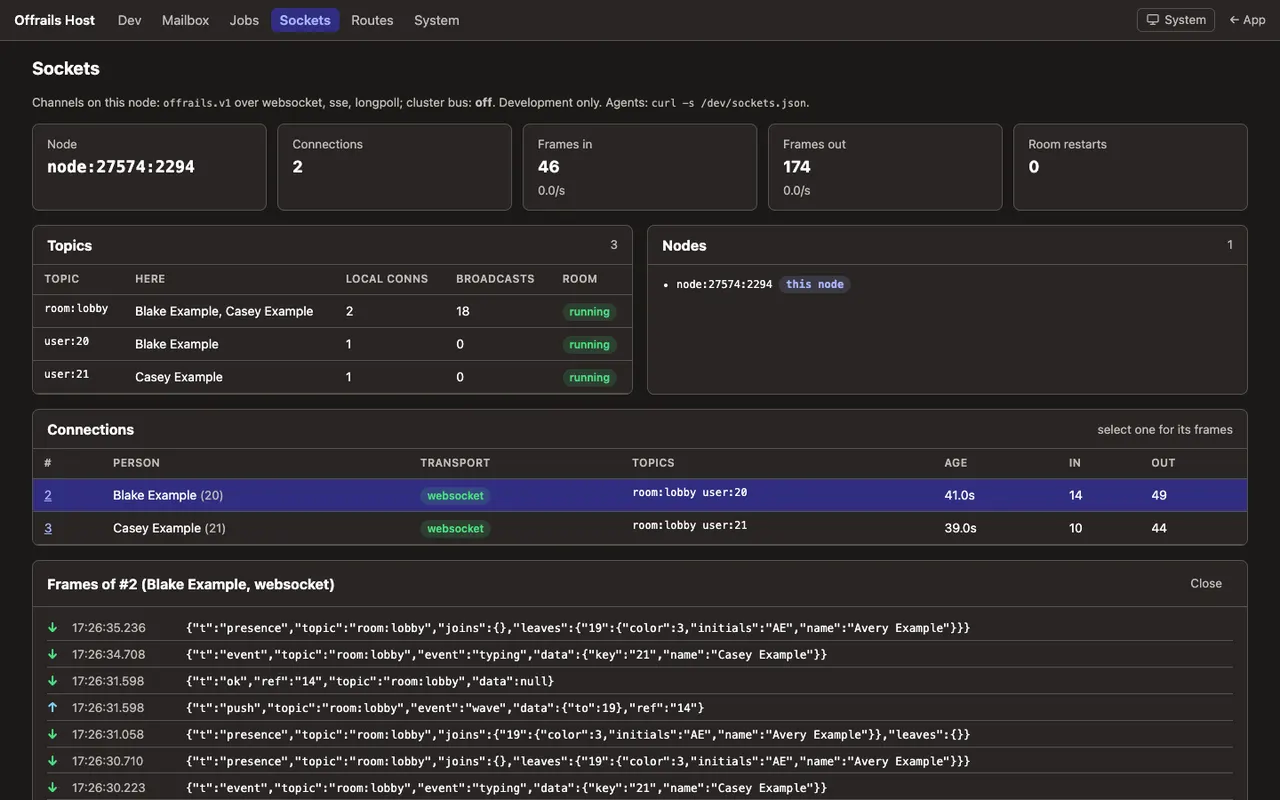Click the Frames out card showing 174
This screenshot has height=800, width=1280.
pos(885,167)
